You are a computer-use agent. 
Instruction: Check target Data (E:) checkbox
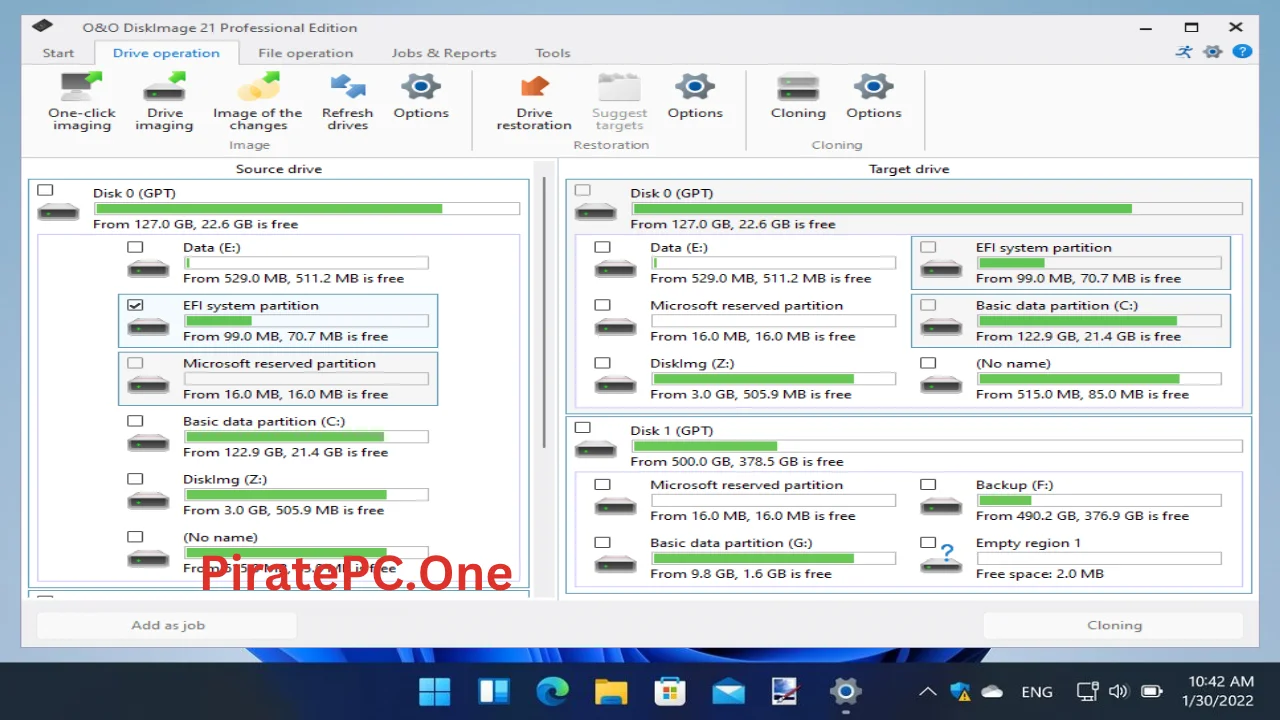tap(602, 247)
